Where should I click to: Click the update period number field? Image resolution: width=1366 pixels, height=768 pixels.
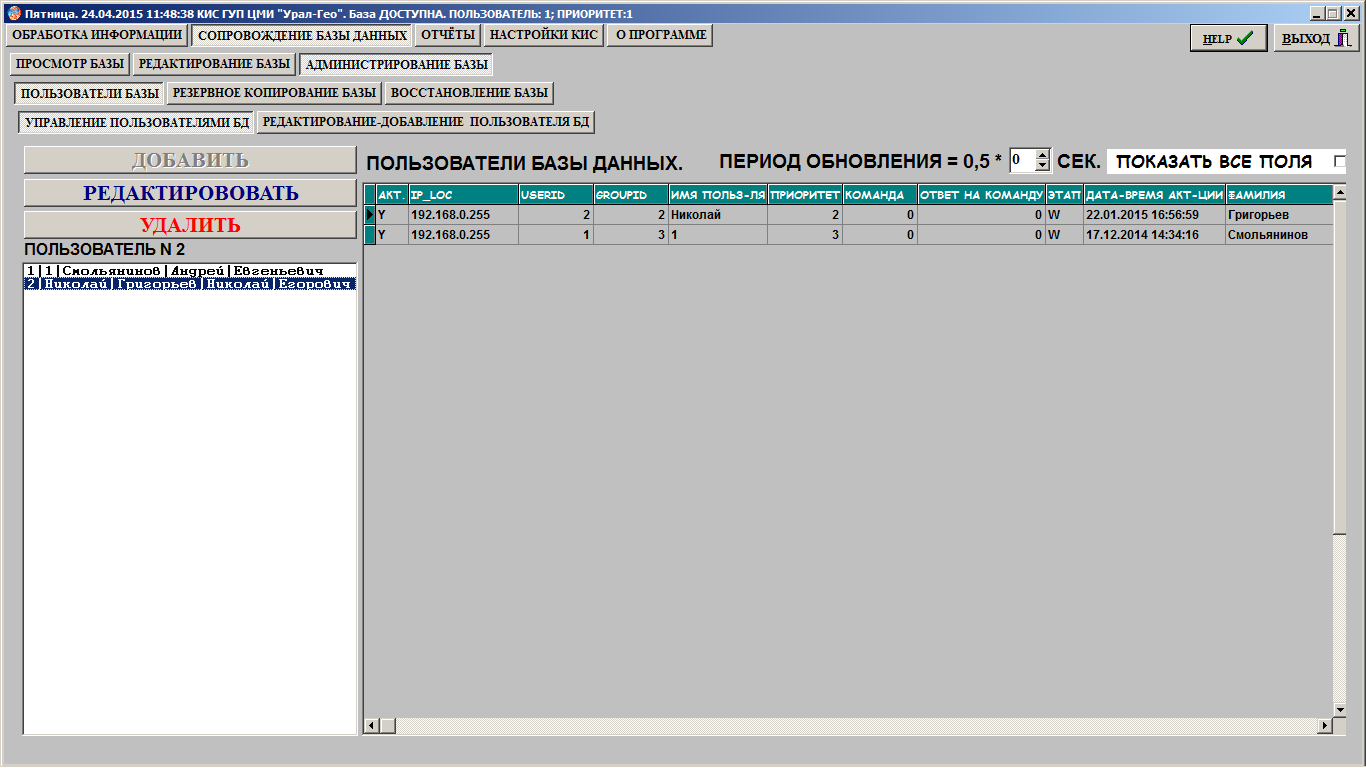[x=1021, y=160]
